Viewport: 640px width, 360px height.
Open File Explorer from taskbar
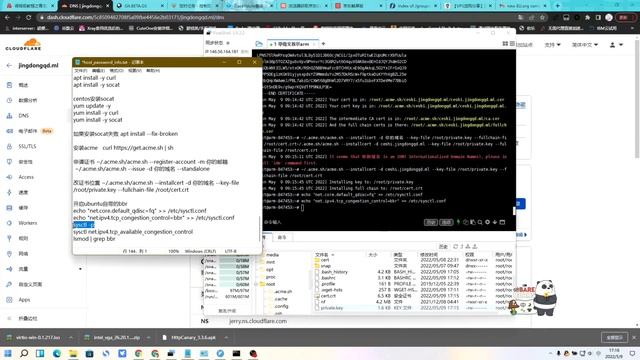click(x=73, y=353)
